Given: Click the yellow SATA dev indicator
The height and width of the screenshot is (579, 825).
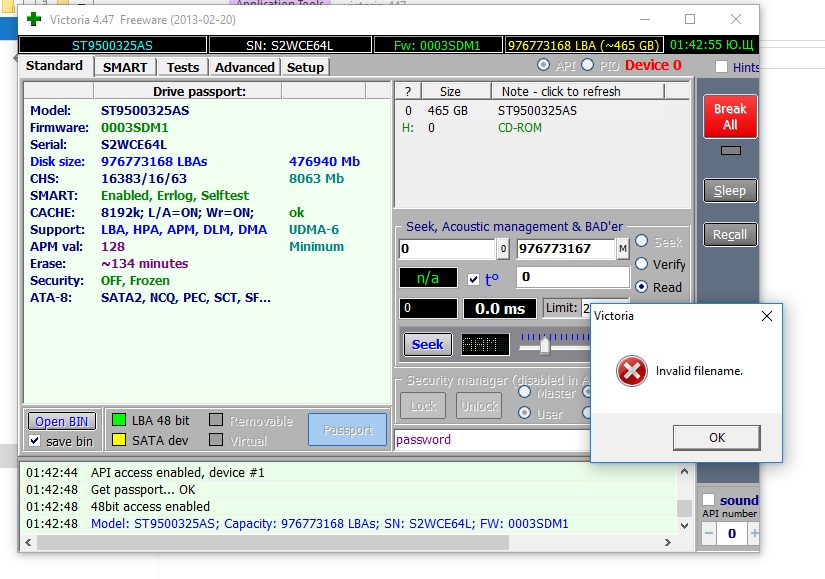Looking at the screenshot, I should pos(119,440).
